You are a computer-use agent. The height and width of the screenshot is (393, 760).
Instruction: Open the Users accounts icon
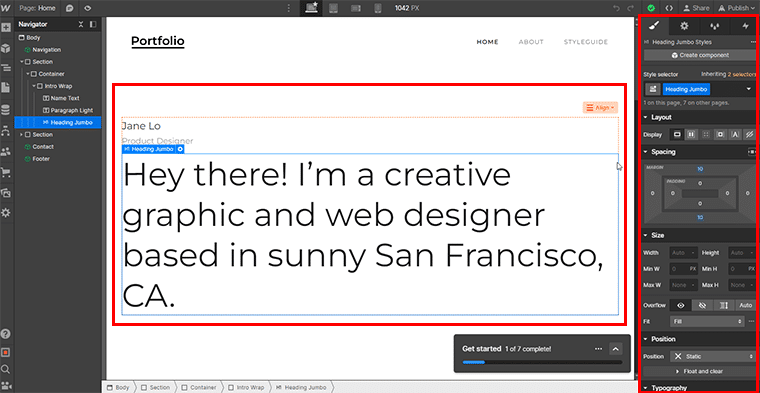[6, 152]
